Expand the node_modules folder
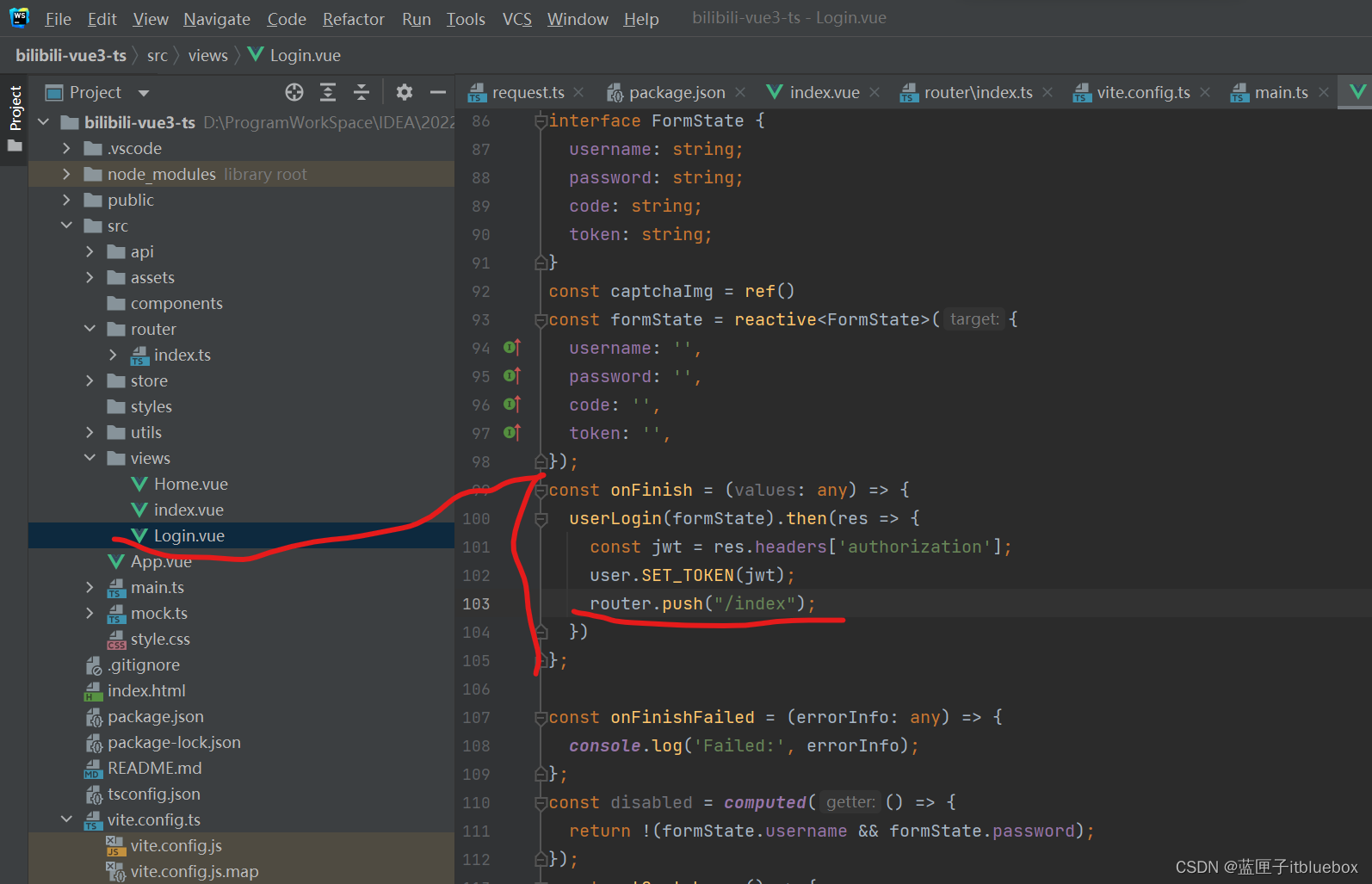Viewport: 1372px width, 884px height. tap(67, 174)
